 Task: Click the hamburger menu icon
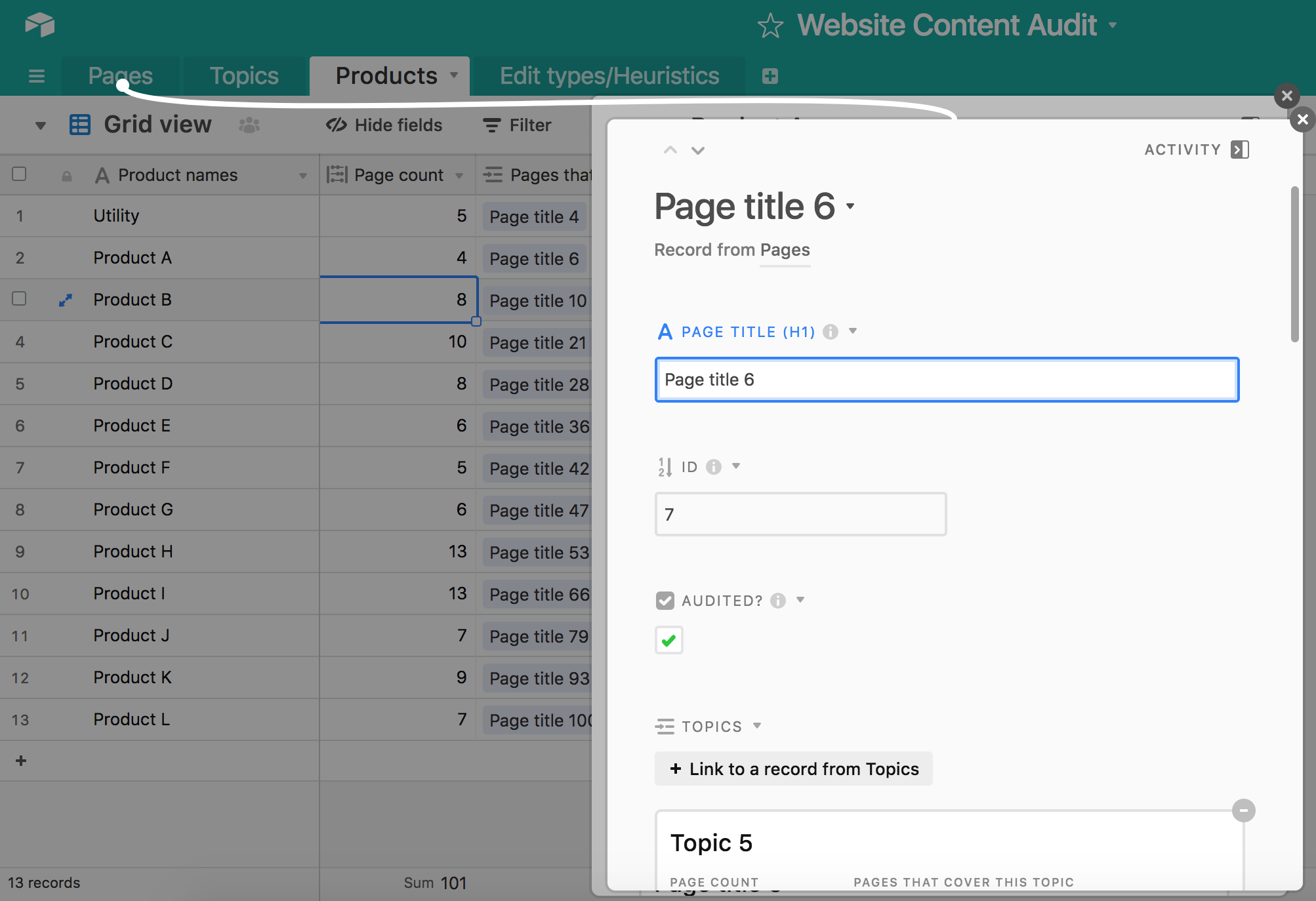(x=36, y=76)
